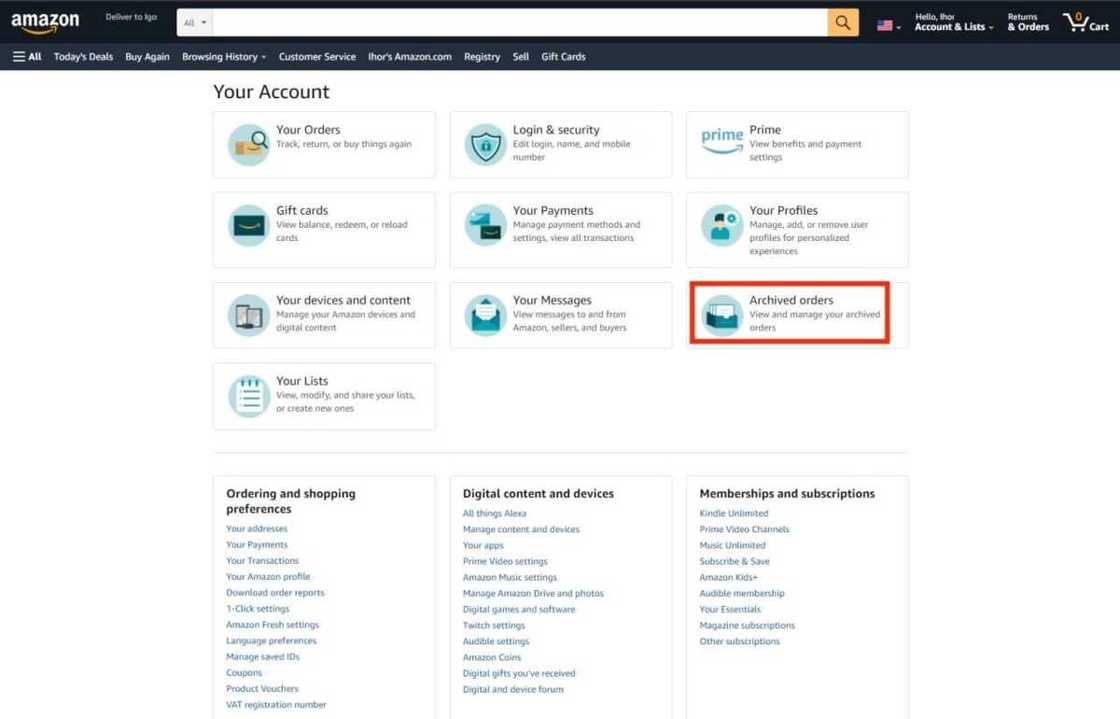Screen dimensions: 1120x719
Task: Open the Your Transactions link
Action: point(262,561)
